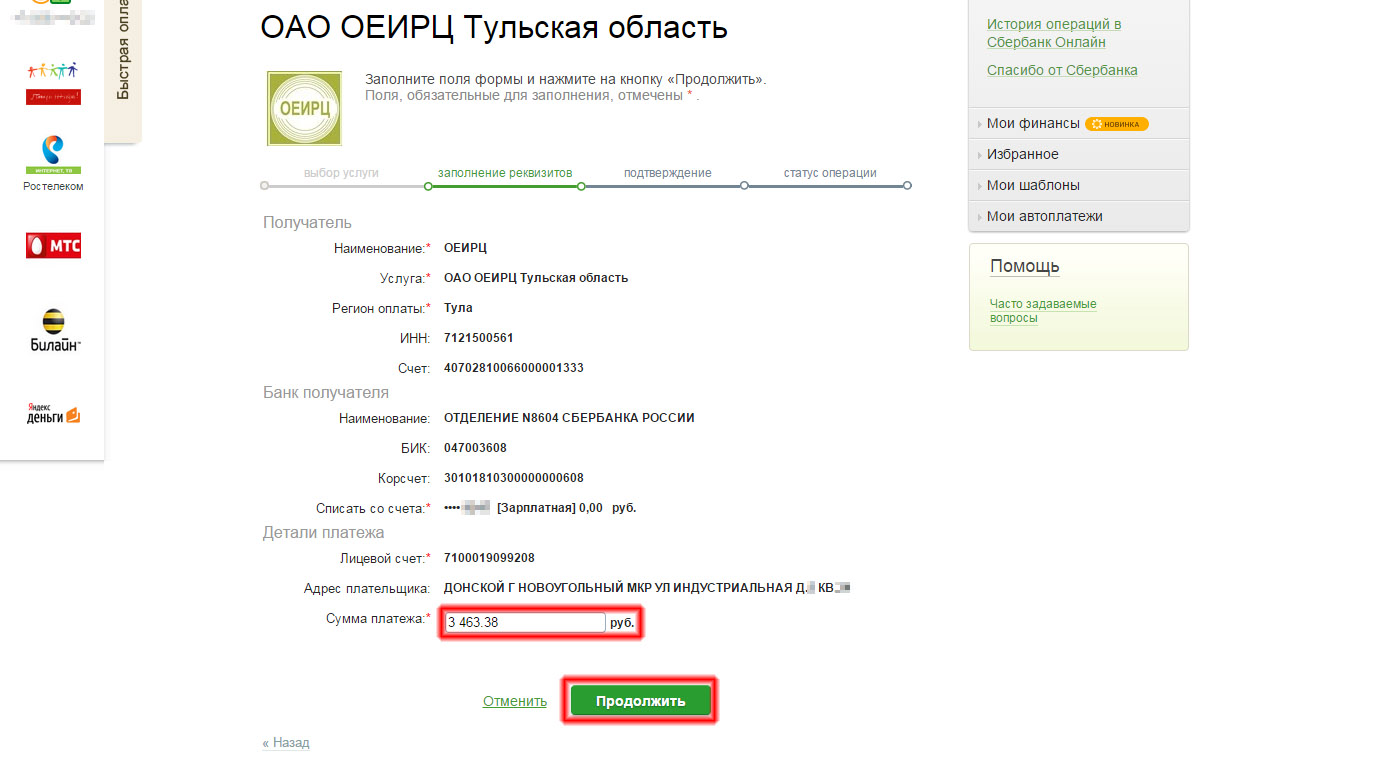The image size is (1400, 765).
Task: Go back via the « Назад link
Action: 286,743
